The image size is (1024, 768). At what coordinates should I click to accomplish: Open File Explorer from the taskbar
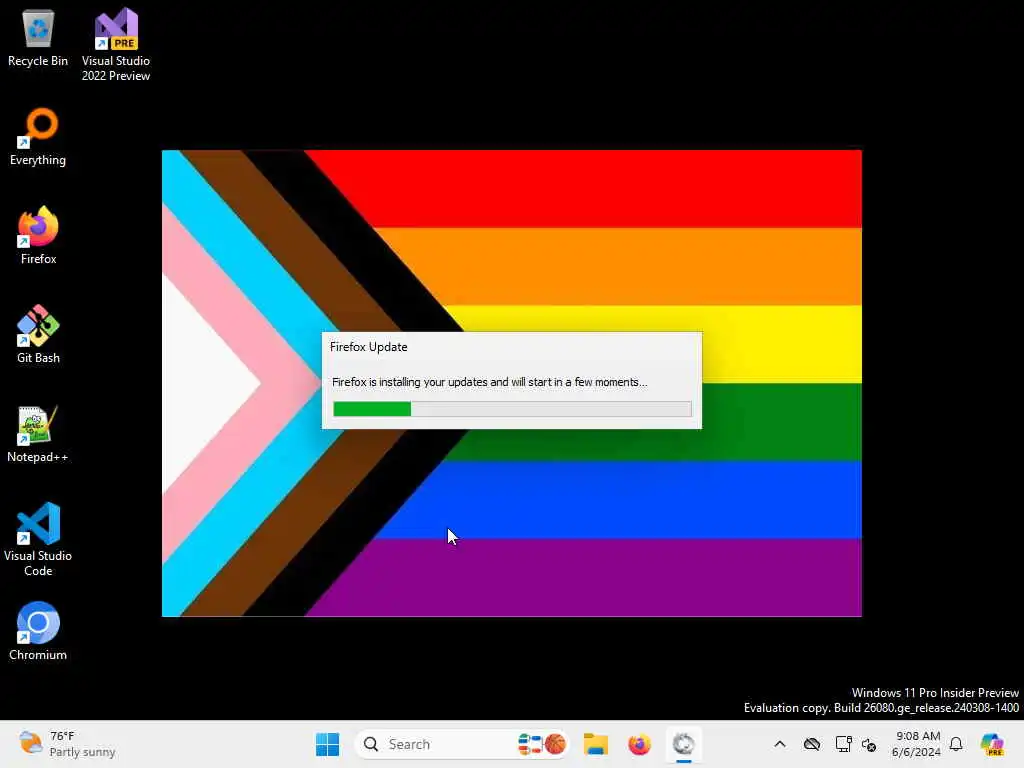point(596,744)
